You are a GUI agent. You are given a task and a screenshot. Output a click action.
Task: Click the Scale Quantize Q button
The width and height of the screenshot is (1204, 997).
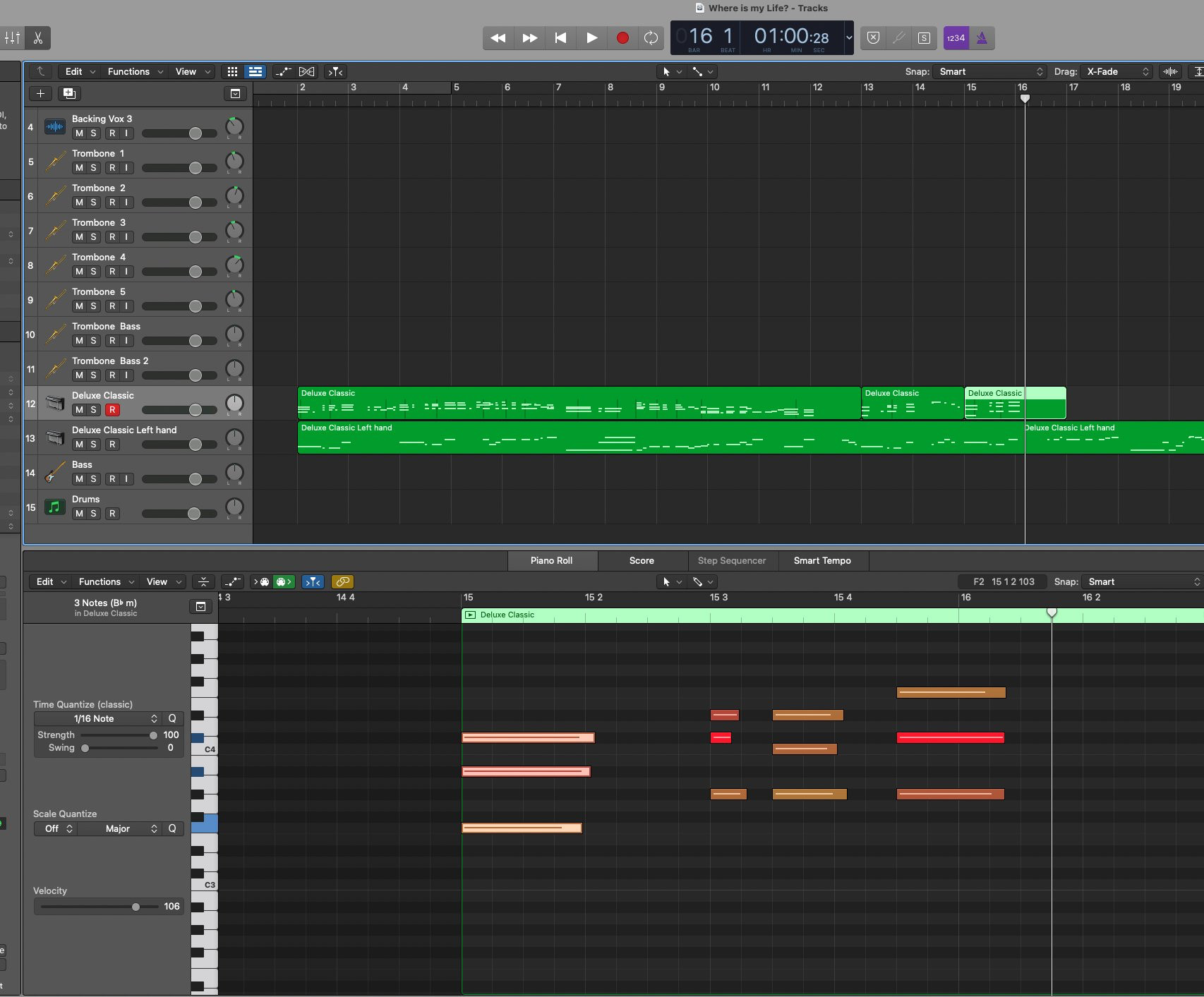tap(172, 828)
